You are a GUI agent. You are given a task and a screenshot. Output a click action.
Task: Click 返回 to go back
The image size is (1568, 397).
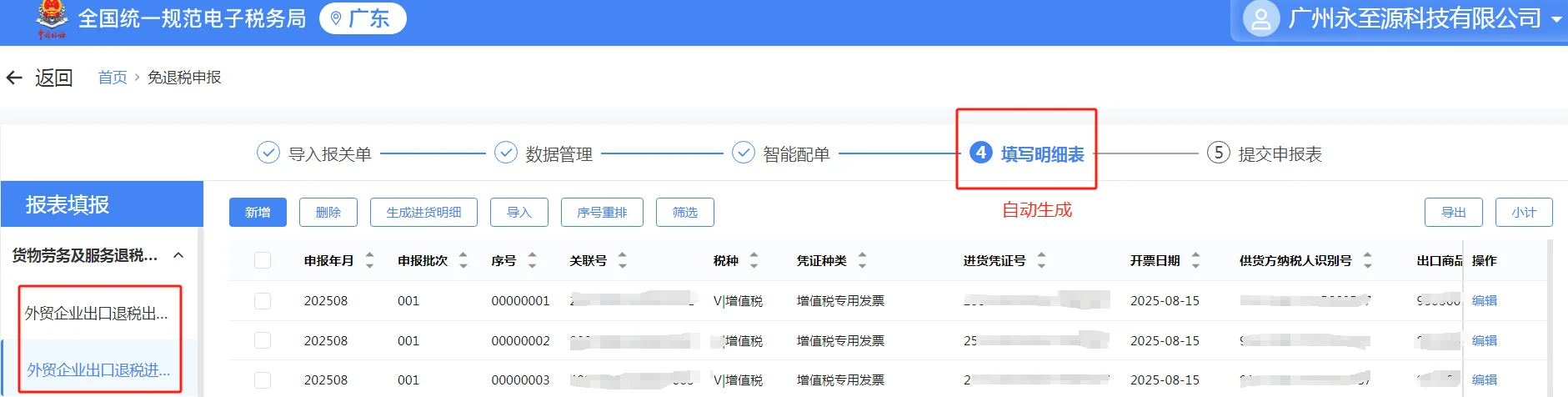[x=54, y=78]
